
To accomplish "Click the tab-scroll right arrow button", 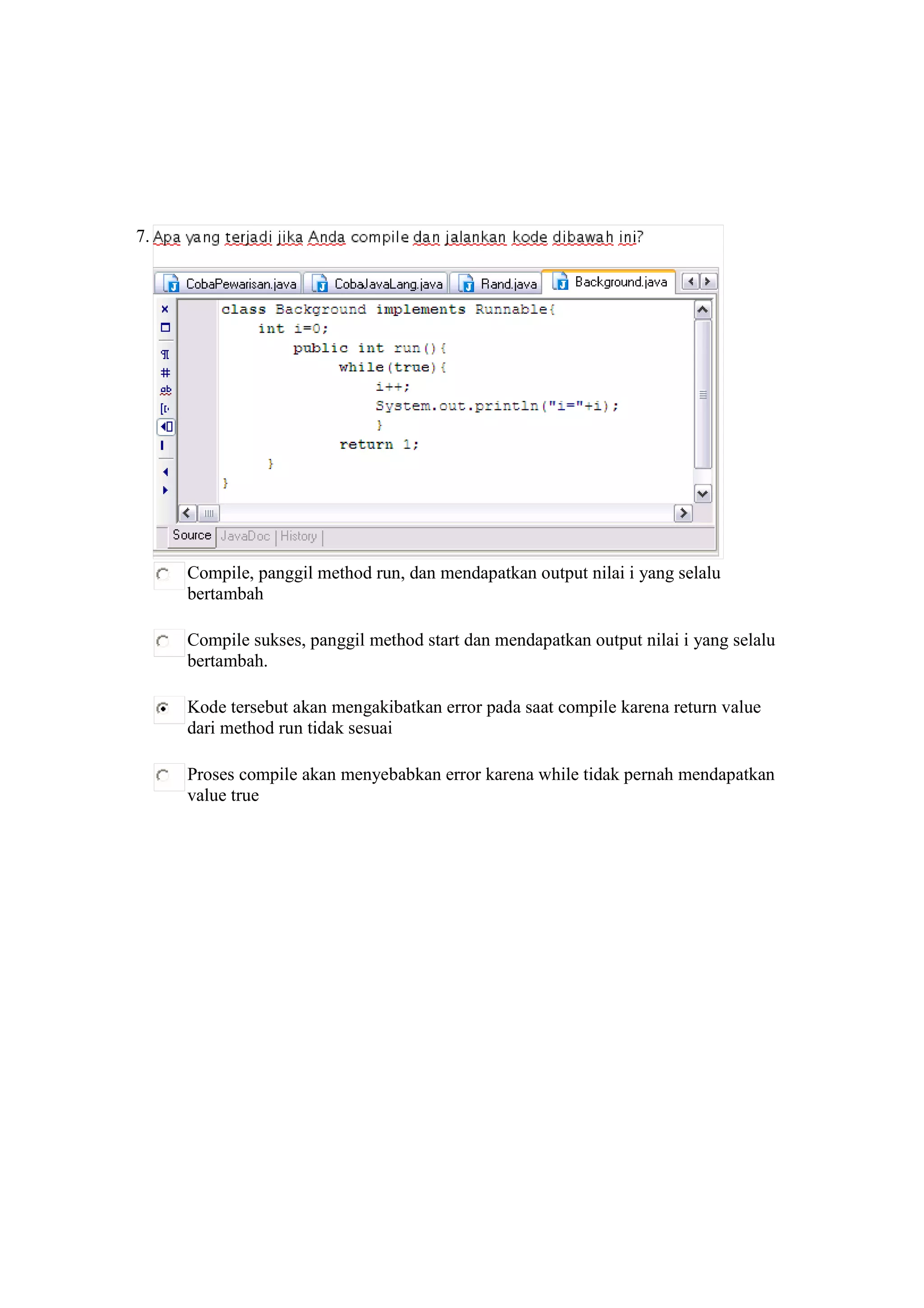I will pos(707,282).
